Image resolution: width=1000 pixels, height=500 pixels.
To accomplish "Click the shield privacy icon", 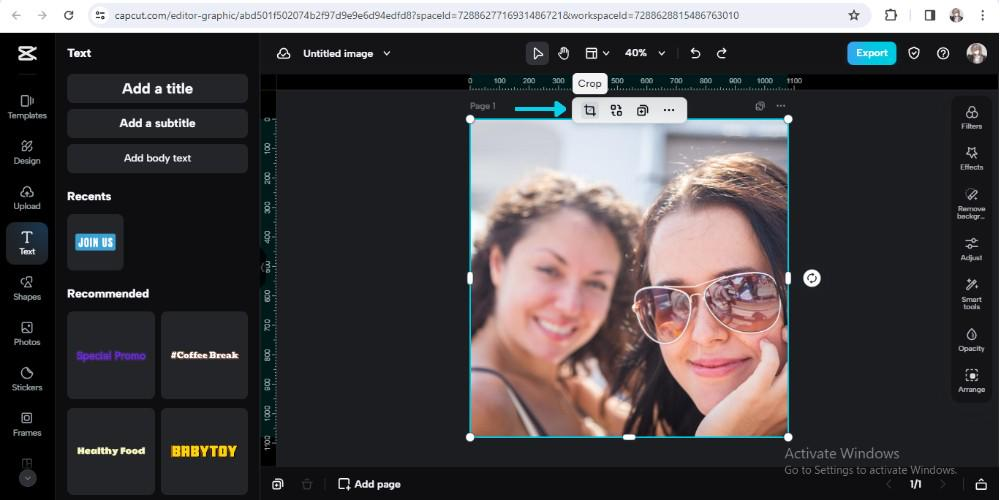I will (914, 54).
